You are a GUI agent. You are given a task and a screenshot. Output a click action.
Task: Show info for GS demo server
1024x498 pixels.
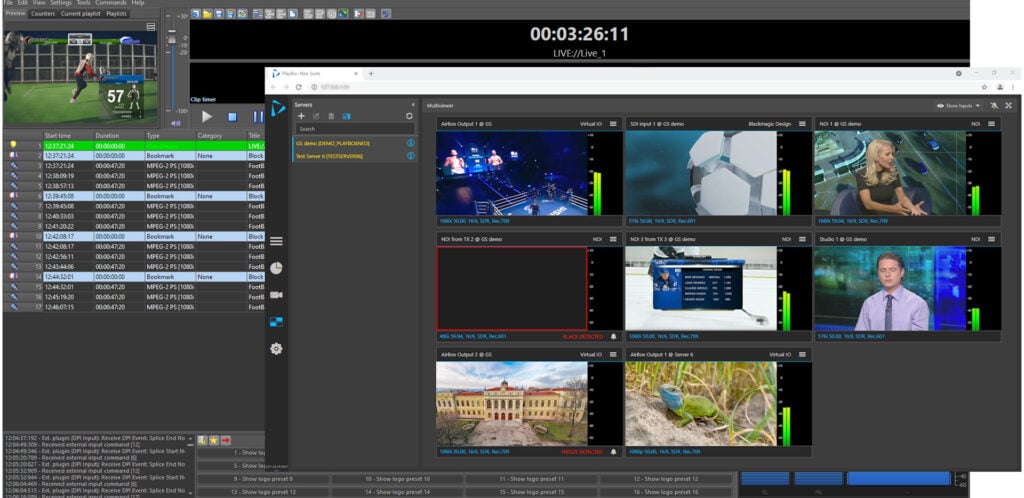pyautogui.click(x=411, y=143)
